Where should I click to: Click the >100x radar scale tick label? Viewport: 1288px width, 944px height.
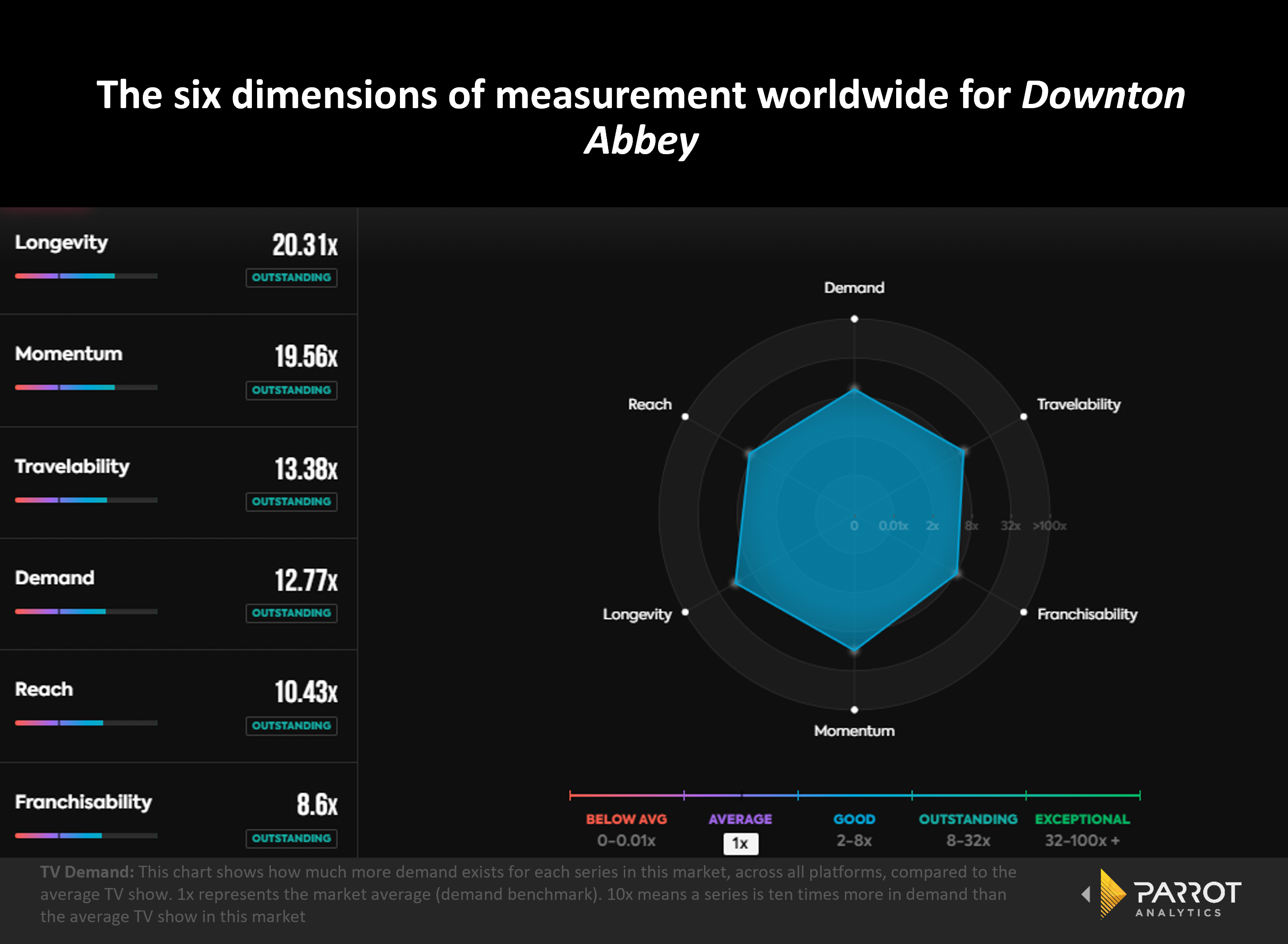click(1050, 526)
